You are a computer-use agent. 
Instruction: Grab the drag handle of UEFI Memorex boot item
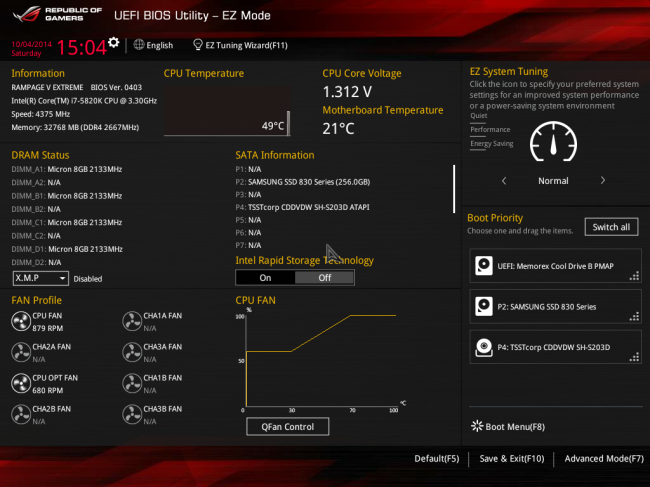(634, 276)
